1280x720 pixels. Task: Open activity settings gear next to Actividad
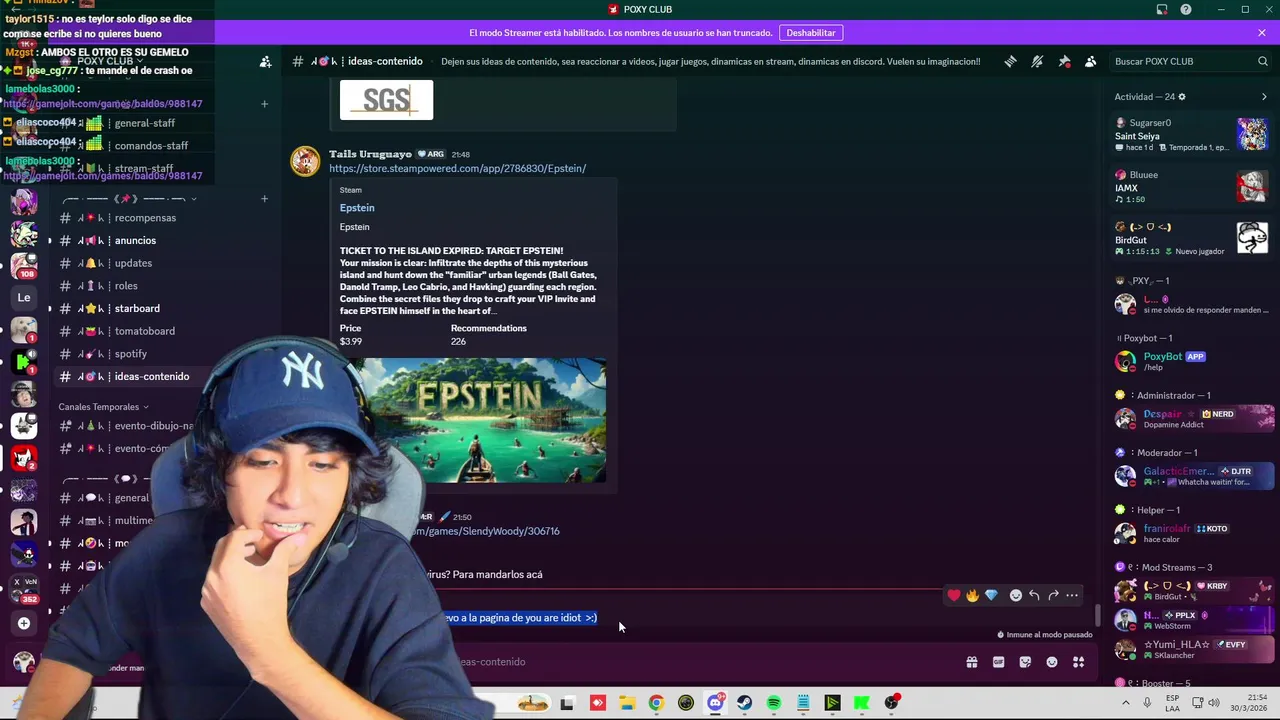point(1182,97)
